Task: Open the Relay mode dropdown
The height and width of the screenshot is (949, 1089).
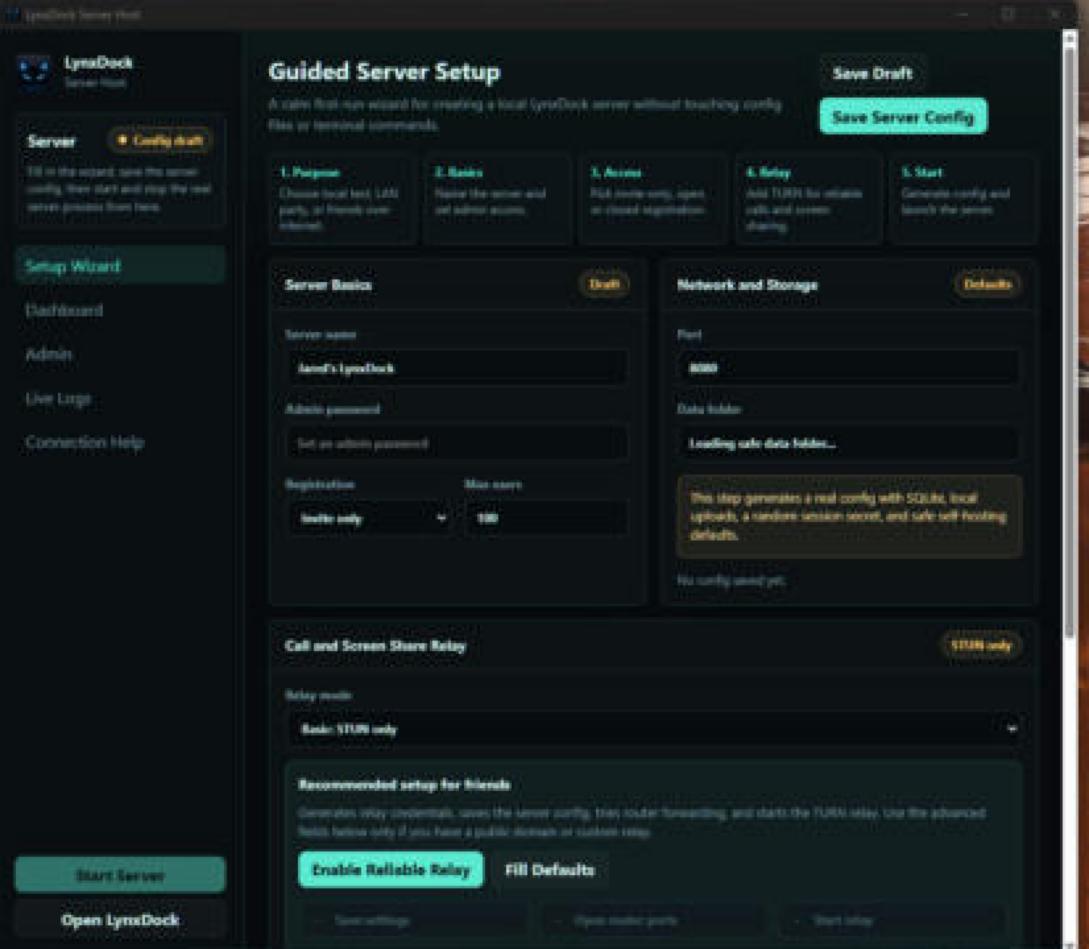Action: click(x=654, y=729)
